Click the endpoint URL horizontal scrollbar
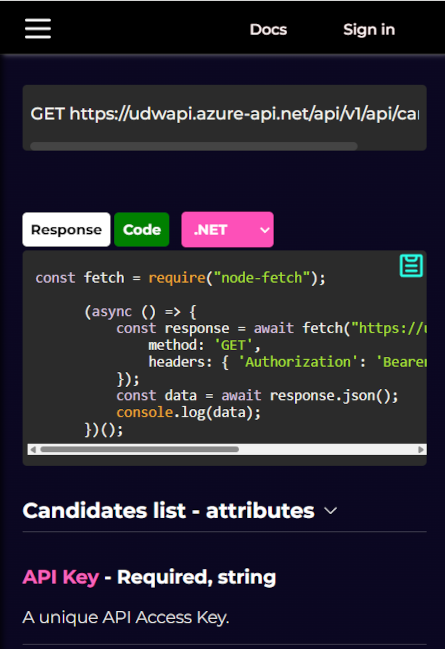The width and height of the screenshot is (445, 649). click(x=194, y=146)
